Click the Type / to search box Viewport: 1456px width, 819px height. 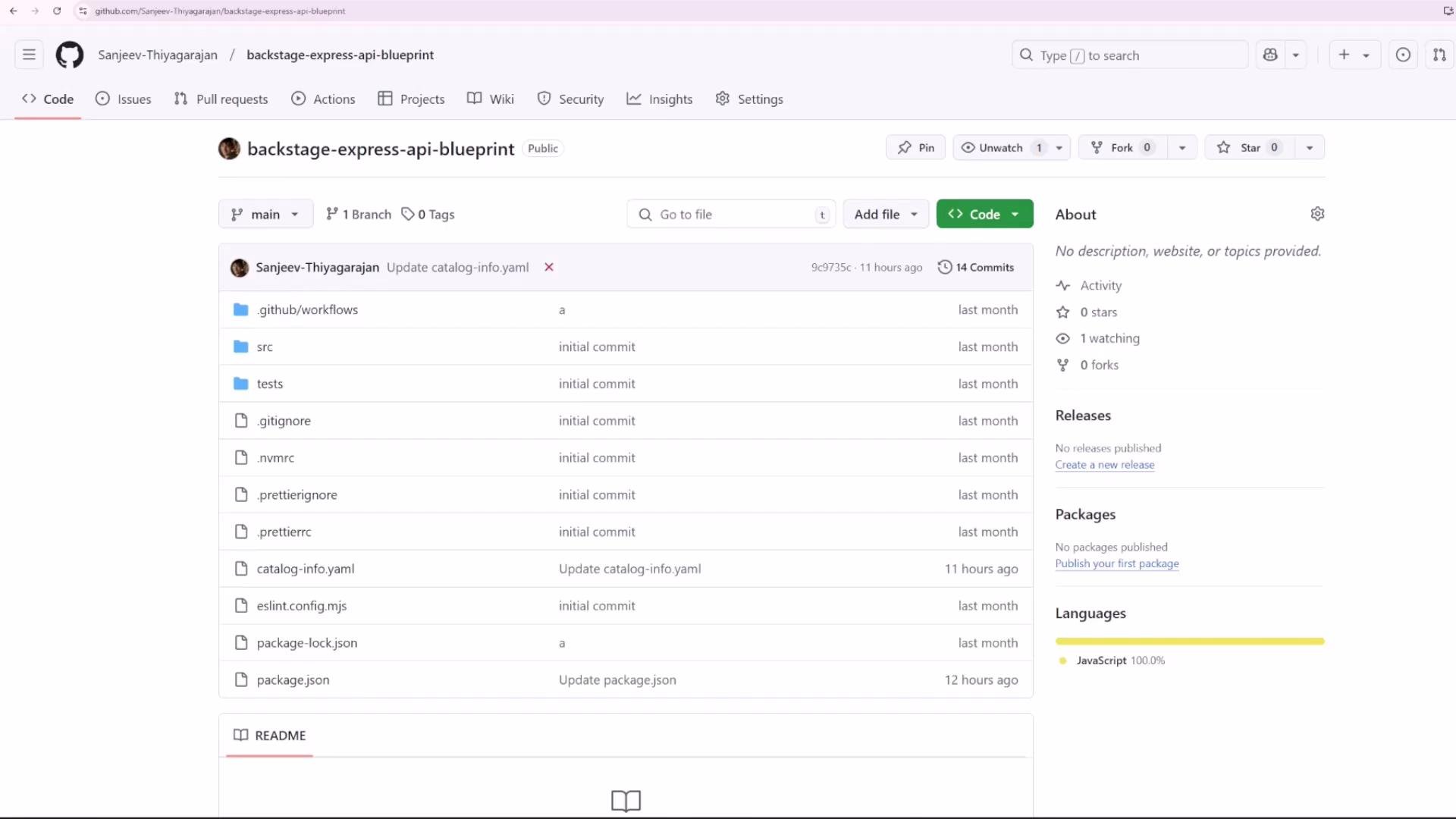click(1130, 55)
